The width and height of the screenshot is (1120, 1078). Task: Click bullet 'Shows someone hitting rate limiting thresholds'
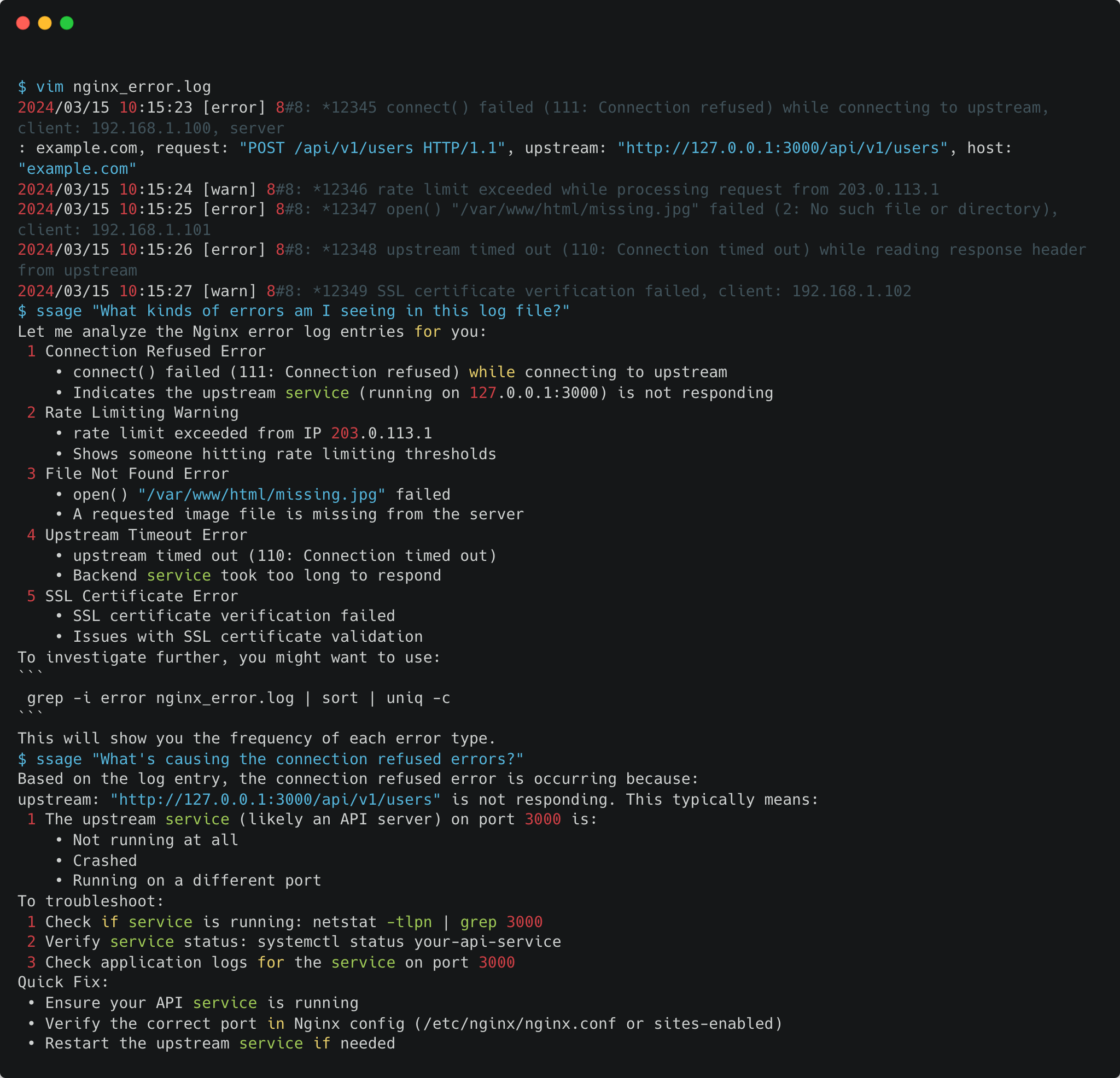click(x=276, y=454)
